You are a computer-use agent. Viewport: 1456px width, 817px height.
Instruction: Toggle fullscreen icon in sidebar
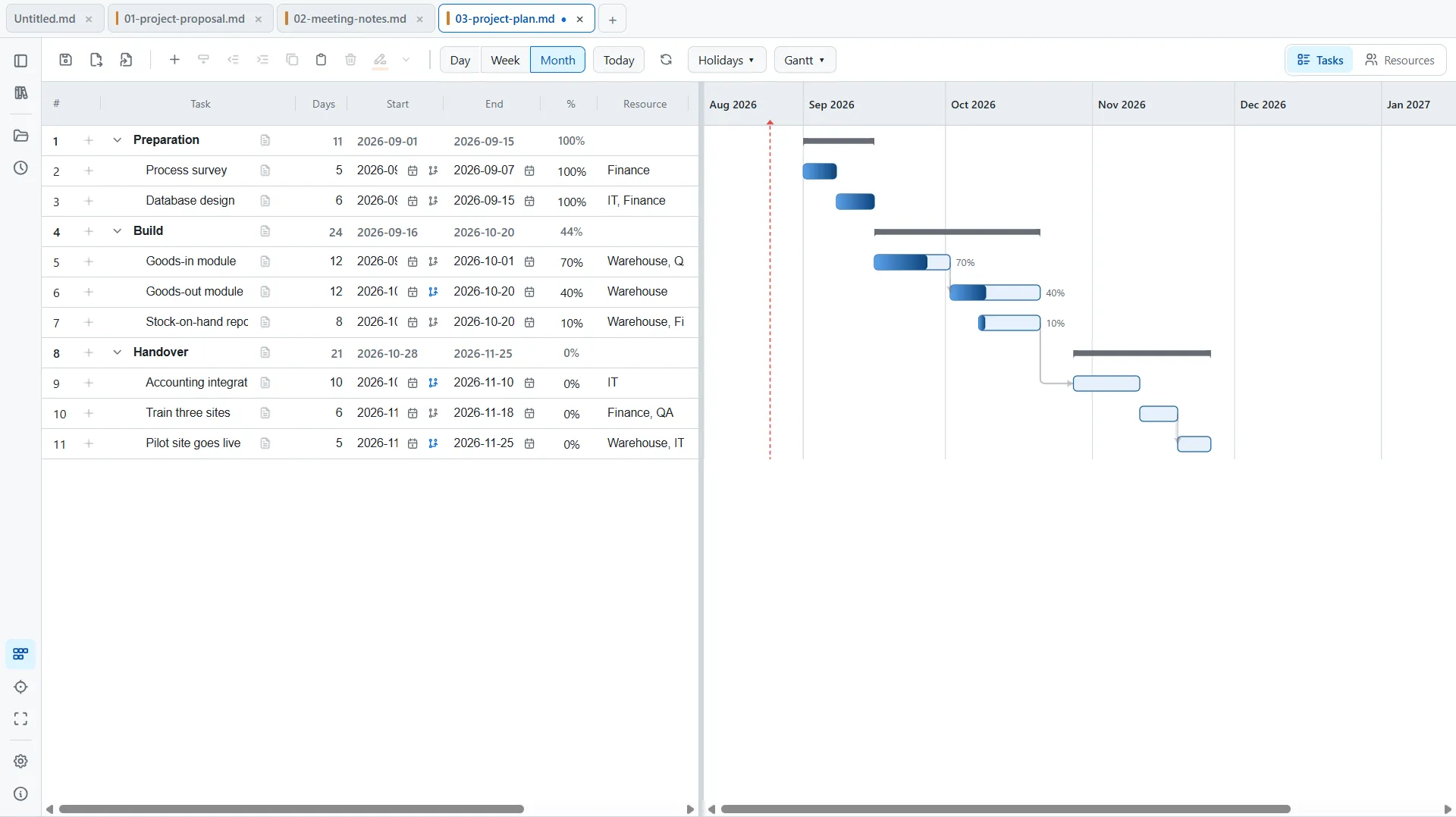pyautogui.click(x=21, y=718)
